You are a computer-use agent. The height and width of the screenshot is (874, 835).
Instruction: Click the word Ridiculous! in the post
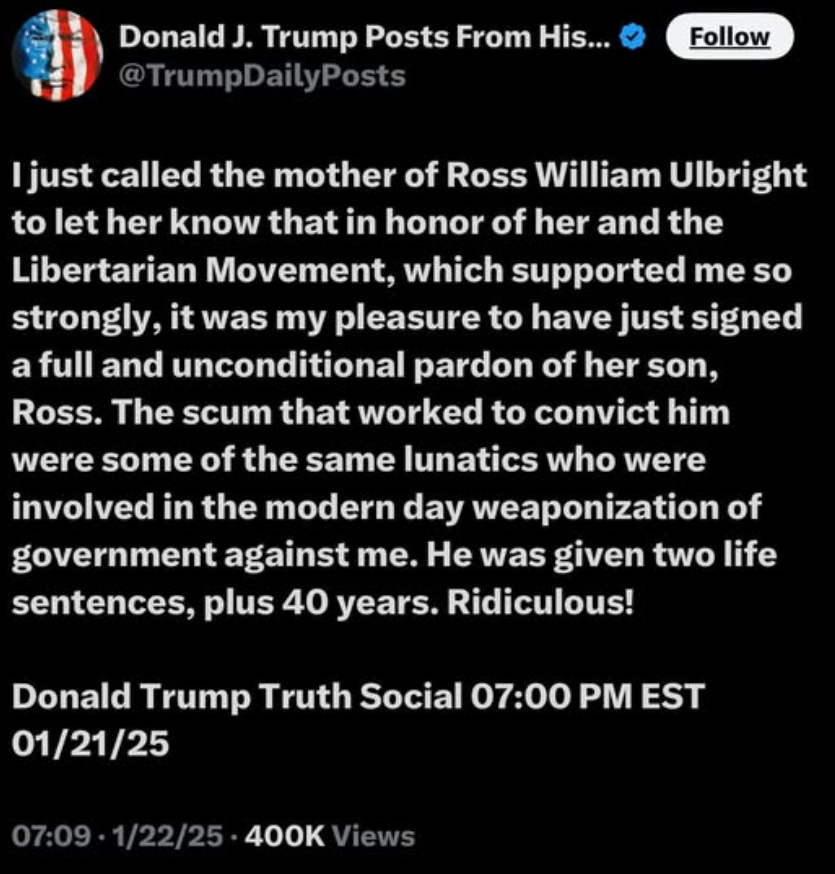coord(540,602)
